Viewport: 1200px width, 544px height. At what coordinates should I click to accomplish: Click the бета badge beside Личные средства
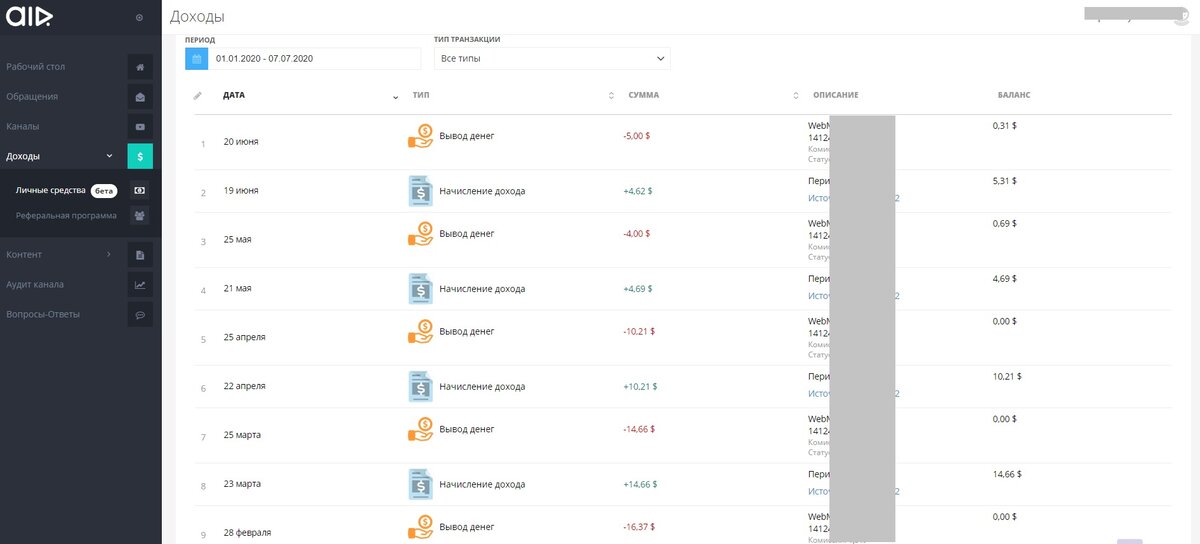pyautogui.click(x=104, y=190)
